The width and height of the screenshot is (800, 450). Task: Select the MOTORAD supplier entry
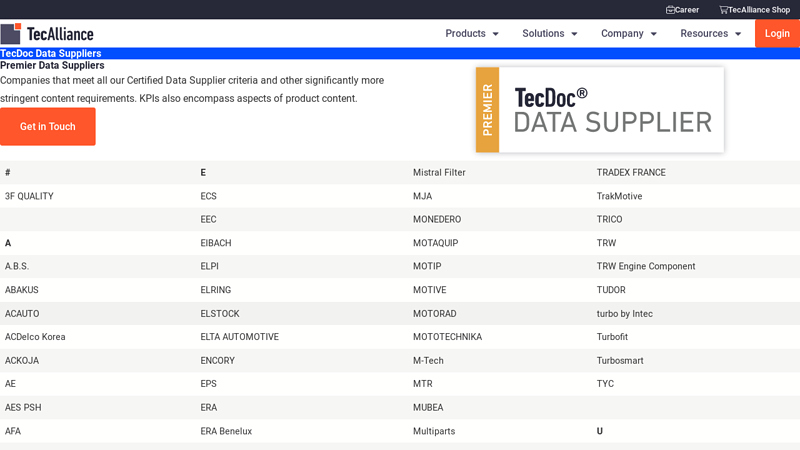(x=435, y=314)
